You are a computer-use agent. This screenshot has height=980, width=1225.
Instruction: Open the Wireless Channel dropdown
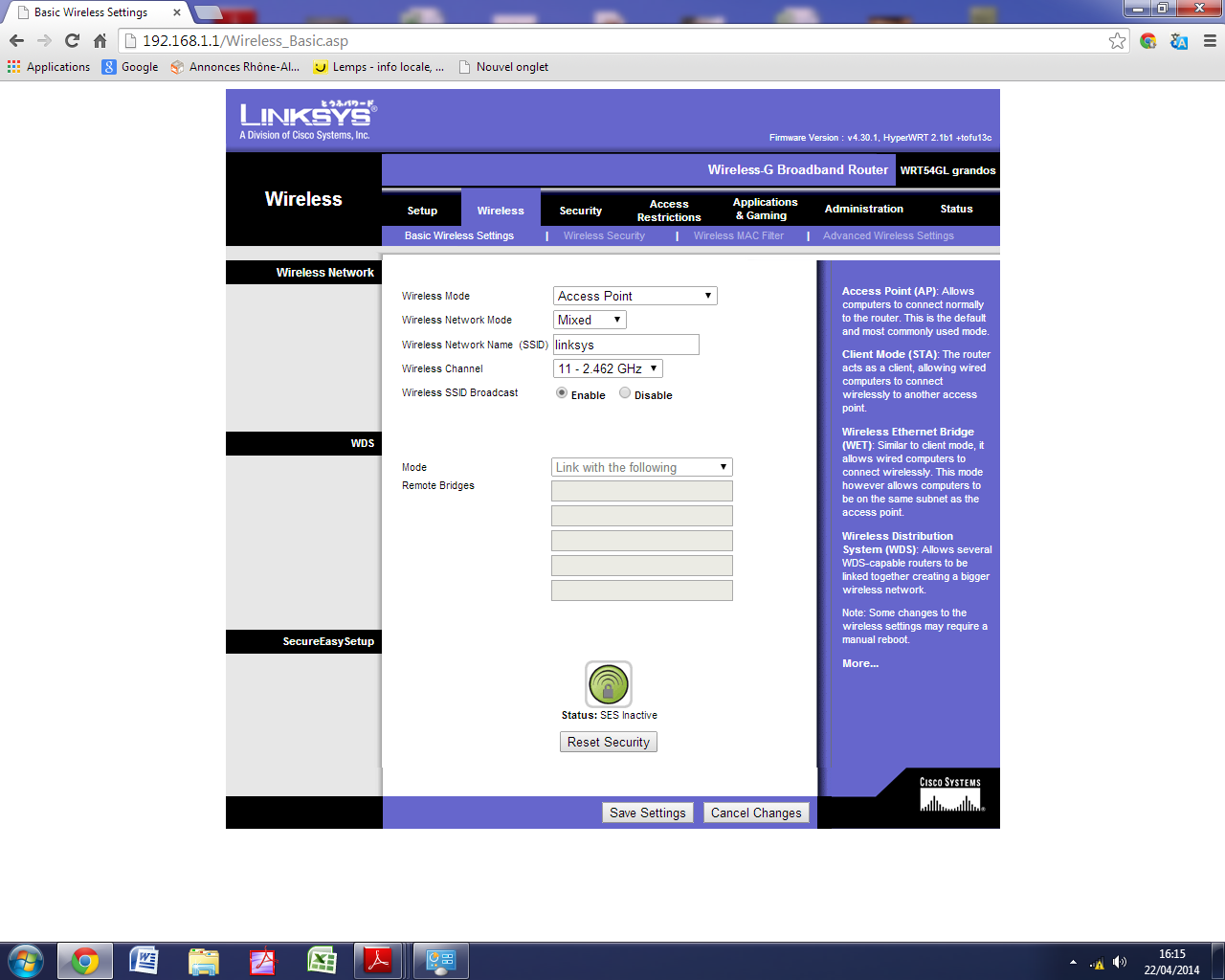pos(608,368)
